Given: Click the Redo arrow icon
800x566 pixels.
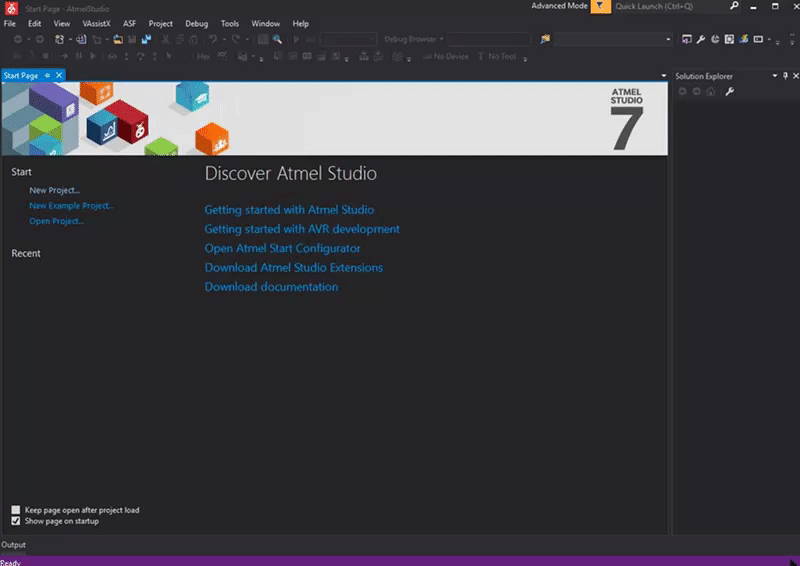Looking at the screenshot, I should pyautogui.click(x=236, y=39).
